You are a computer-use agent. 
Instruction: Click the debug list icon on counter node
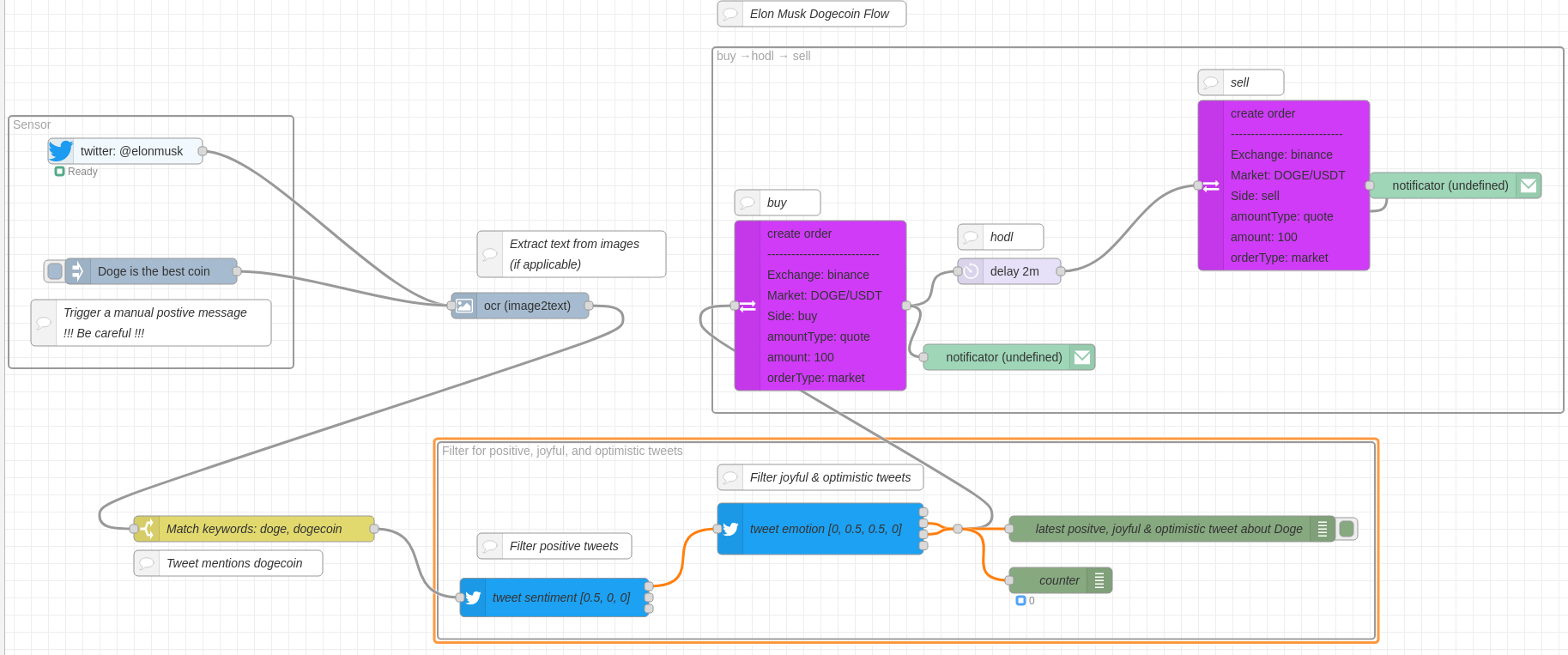(x=1099, y=580)
